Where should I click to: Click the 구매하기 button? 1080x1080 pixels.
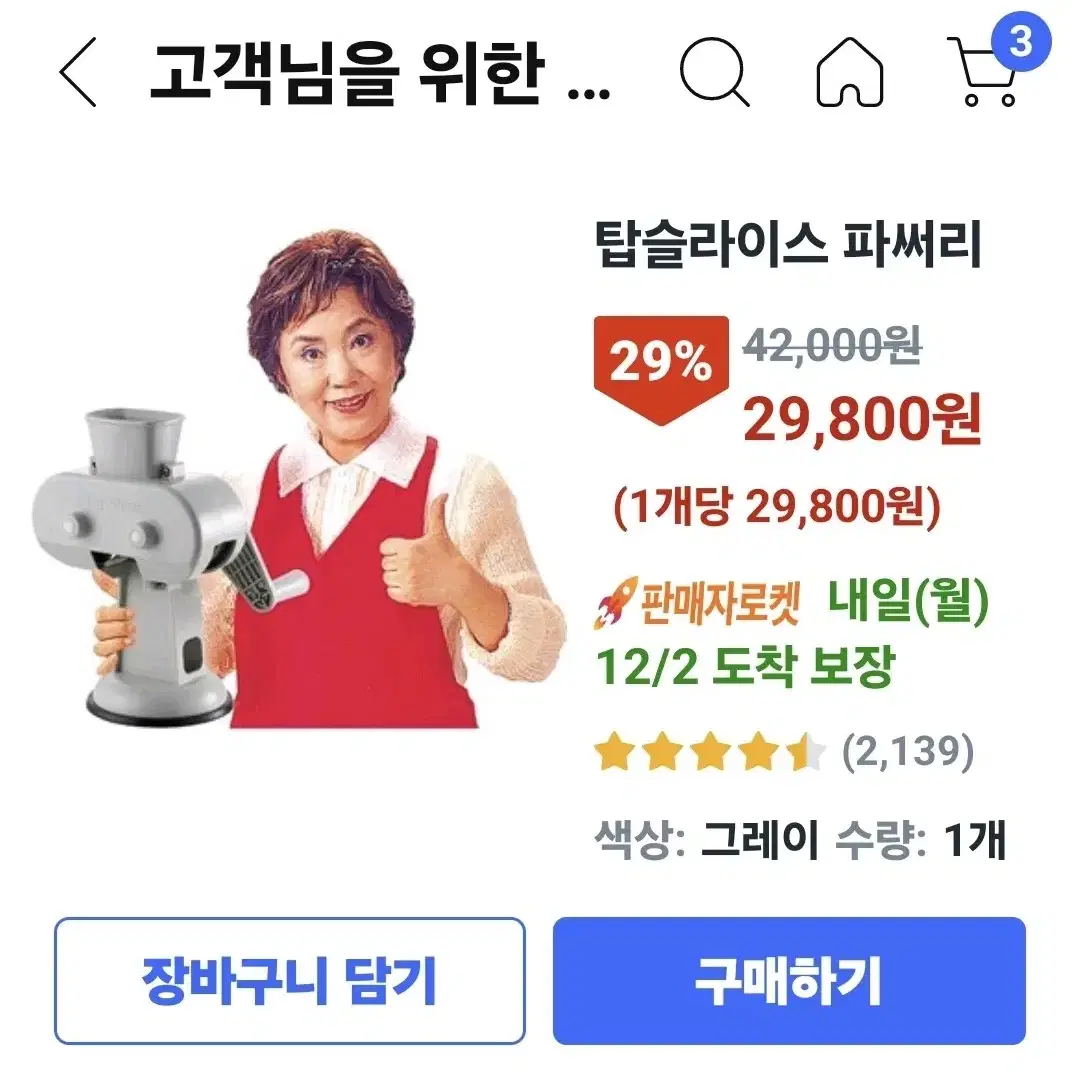[x=789, y=981]
